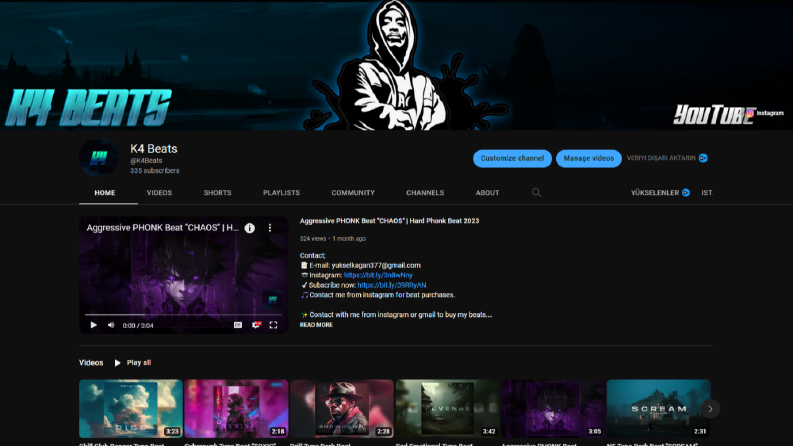Click the Manage videos button

pos(589,158)
